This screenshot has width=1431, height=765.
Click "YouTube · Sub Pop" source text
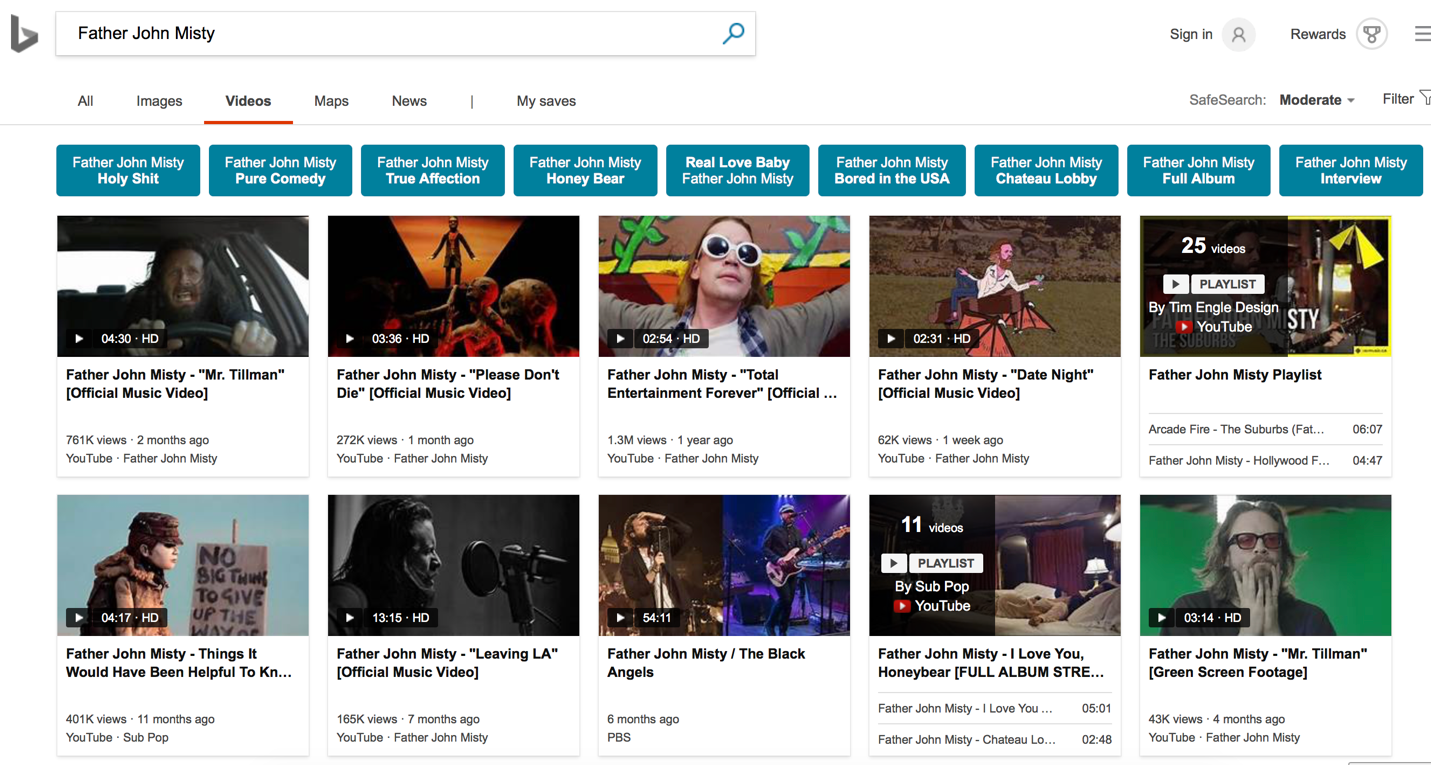117,737
